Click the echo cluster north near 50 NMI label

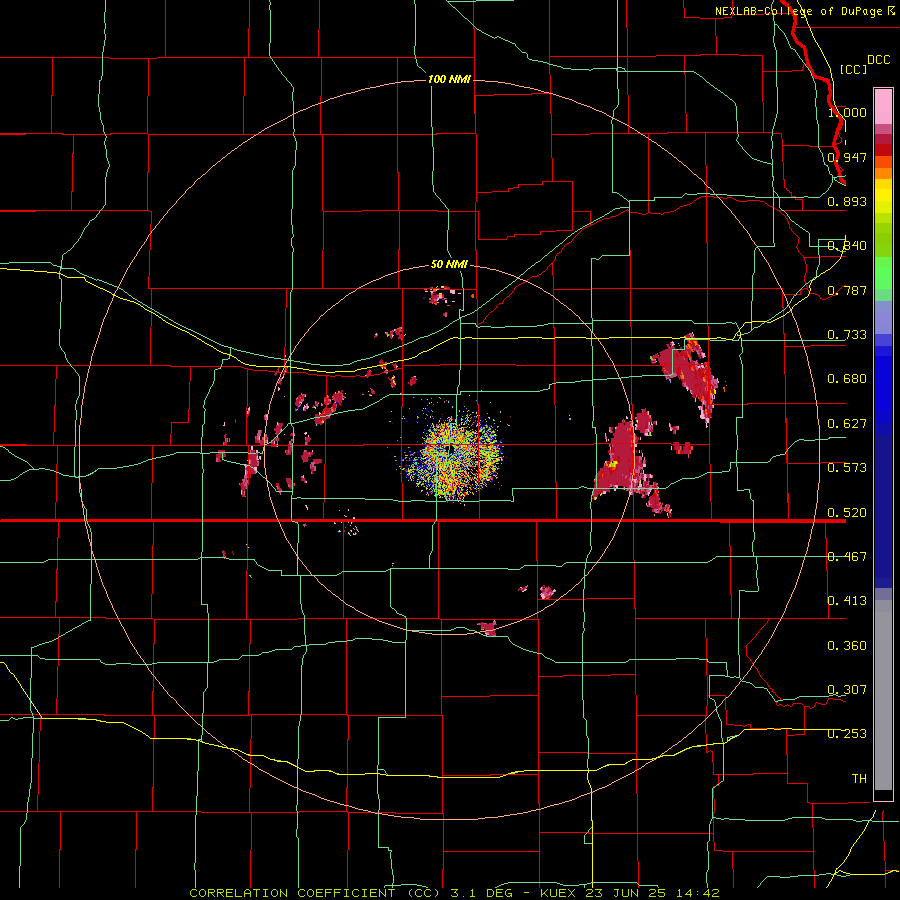click(x=440, y=295)
